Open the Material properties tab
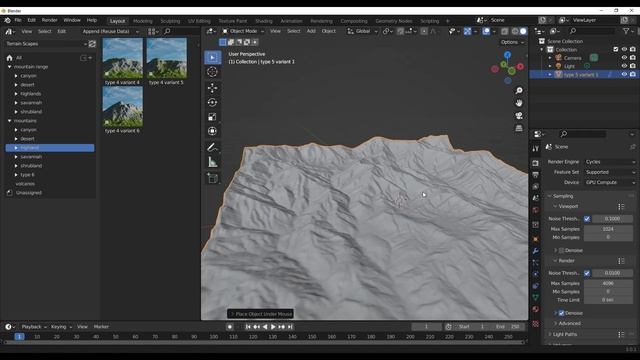Screen dimensions: 640x360 pos(536,309)
